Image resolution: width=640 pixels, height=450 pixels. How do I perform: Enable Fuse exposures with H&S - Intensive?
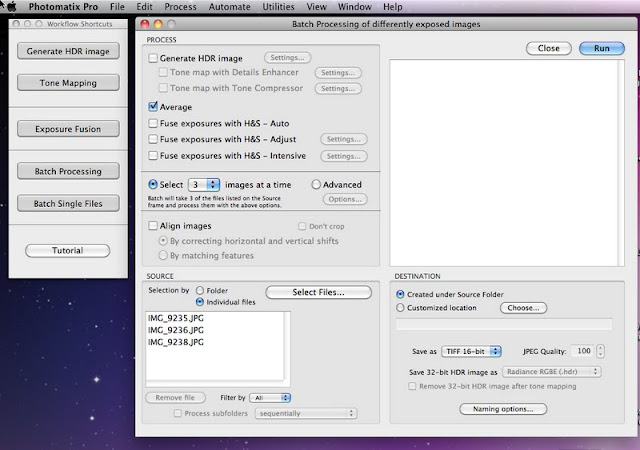click(x=153, y=156)
